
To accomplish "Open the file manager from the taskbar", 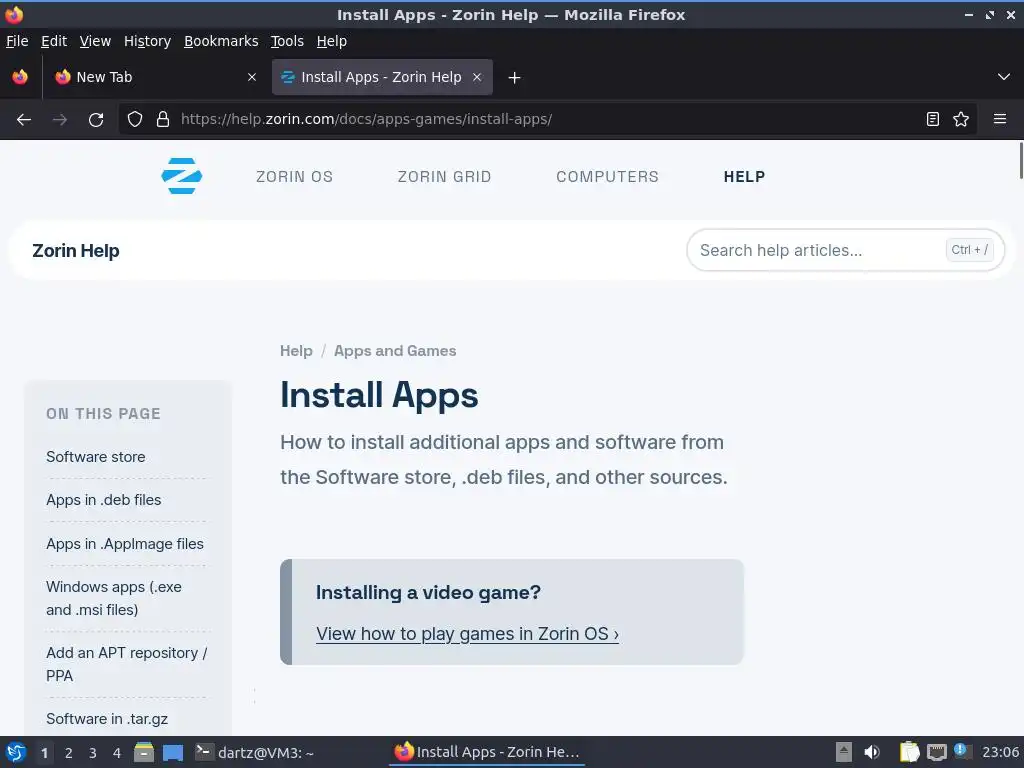I will click(x=144, y=752).
